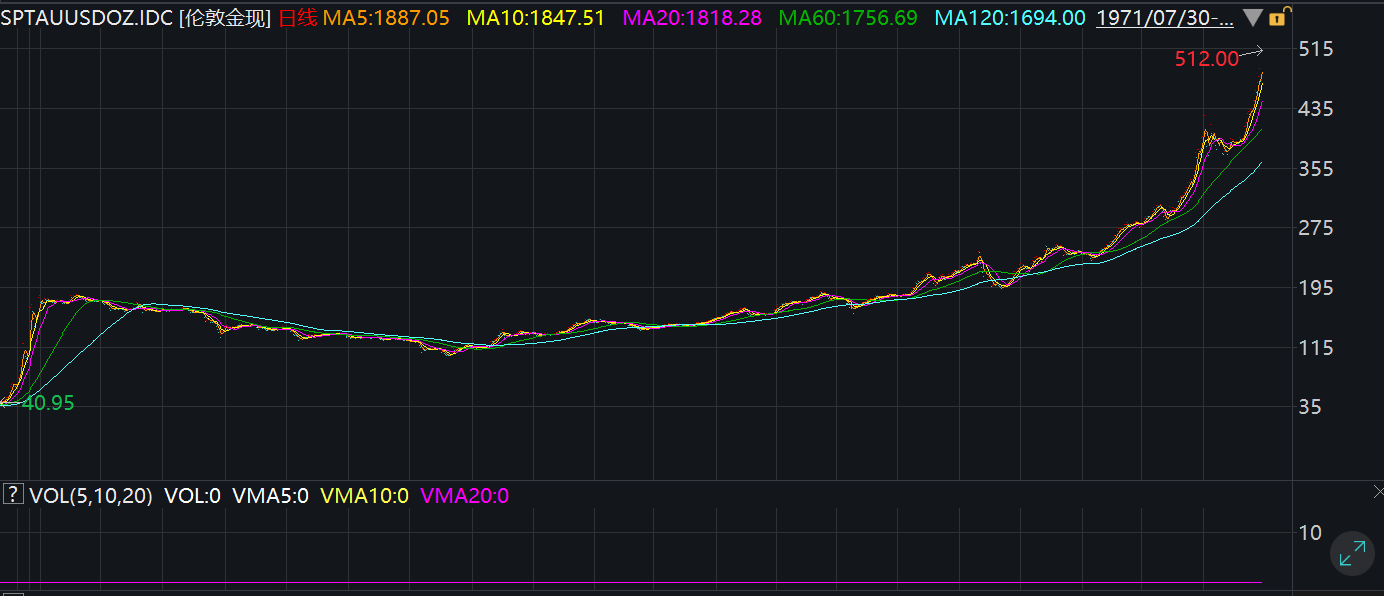This screenshot has width=1384, height=596.
Task: Select the MA20:1818.28 indicator label
Action: [x=692, y=18]
